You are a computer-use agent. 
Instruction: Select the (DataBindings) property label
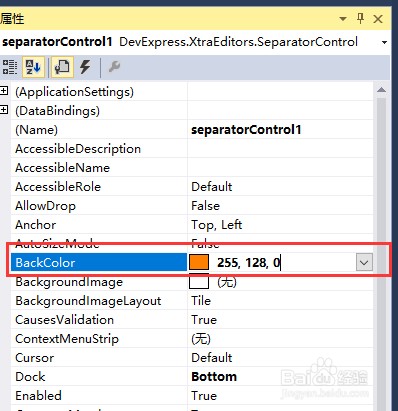pyautogui.click(x=57, y=111)
